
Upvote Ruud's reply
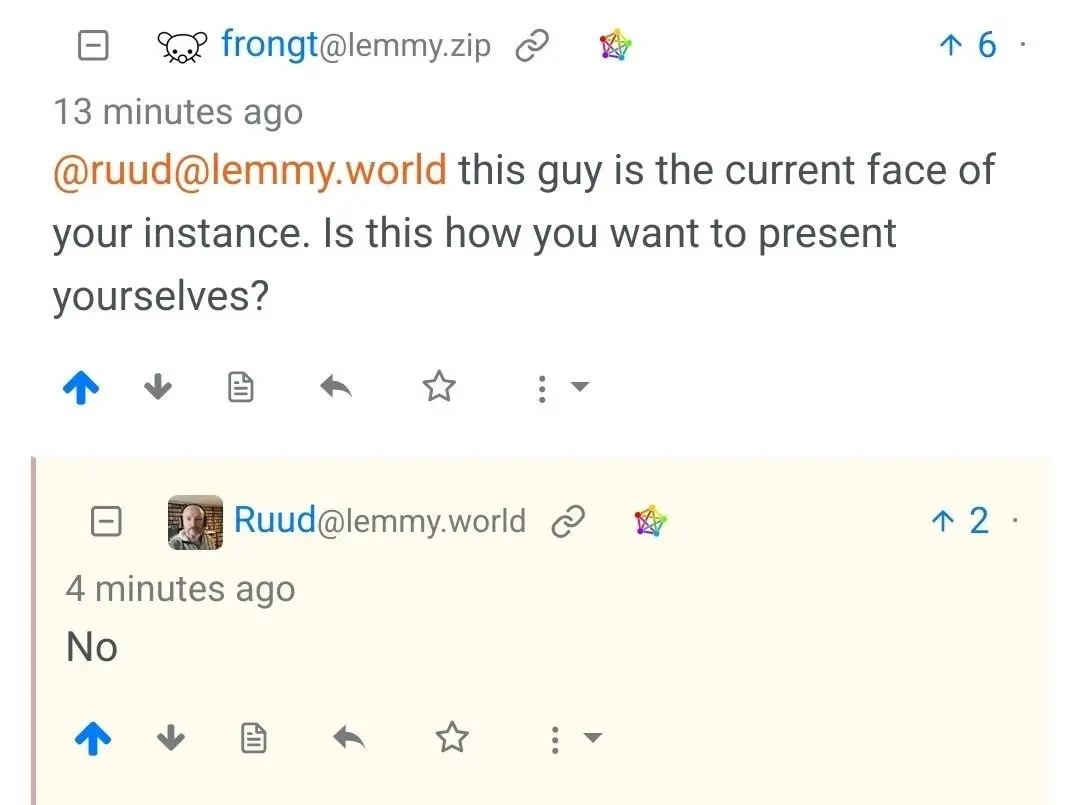click(x=93, y=740)
